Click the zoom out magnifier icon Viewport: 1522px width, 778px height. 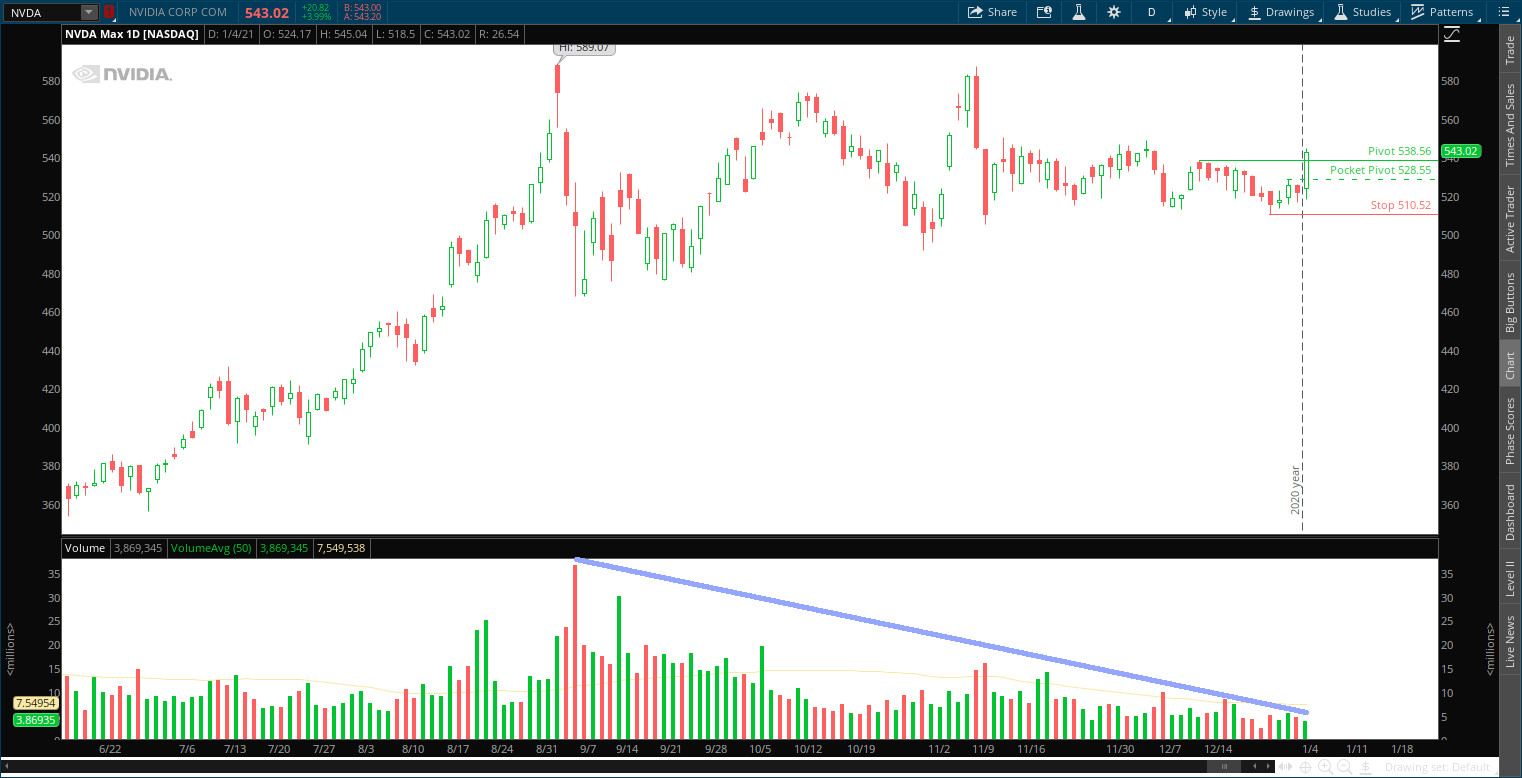pyautogui.click(x=1343, y=767)
